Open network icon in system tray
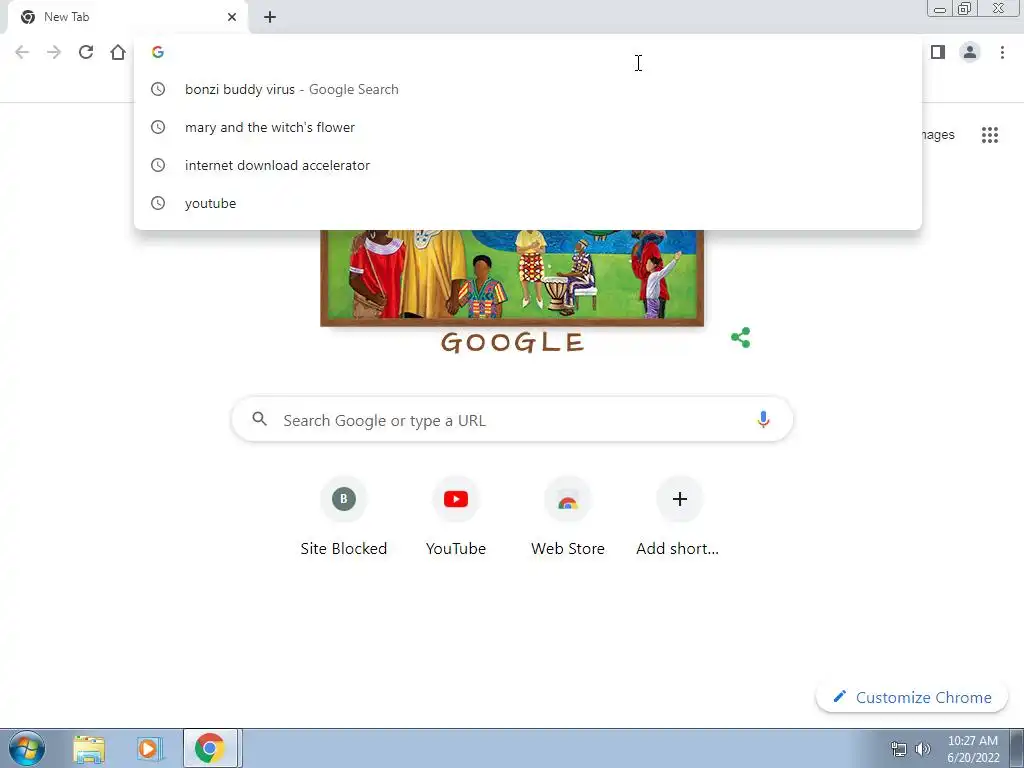This screenshot has height=768, width=1024. click(899, 749)
